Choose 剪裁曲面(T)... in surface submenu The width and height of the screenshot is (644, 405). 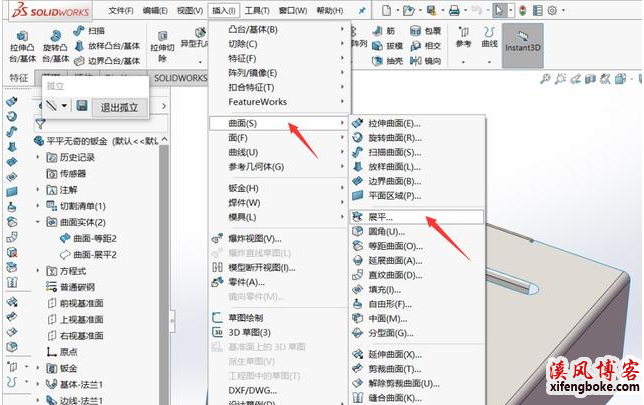(417, 369)
